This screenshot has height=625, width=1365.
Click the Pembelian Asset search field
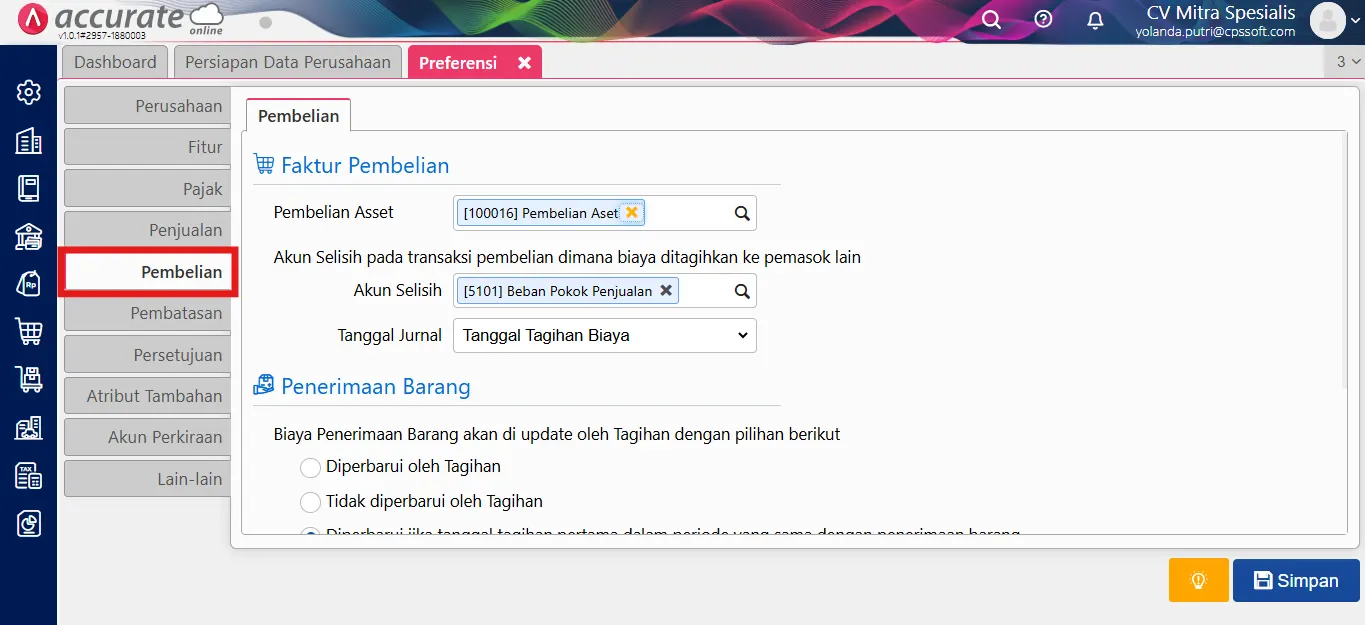coord(688,213)
